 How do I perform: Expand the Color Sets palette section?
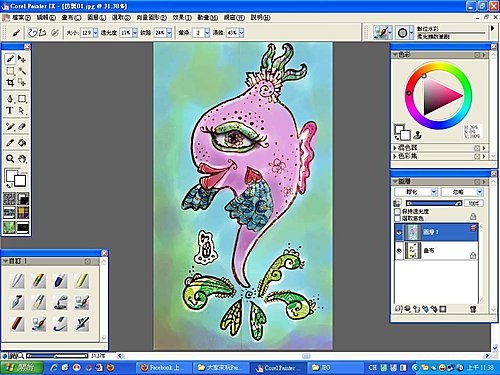pyautogui.click(x=395, y=156)
